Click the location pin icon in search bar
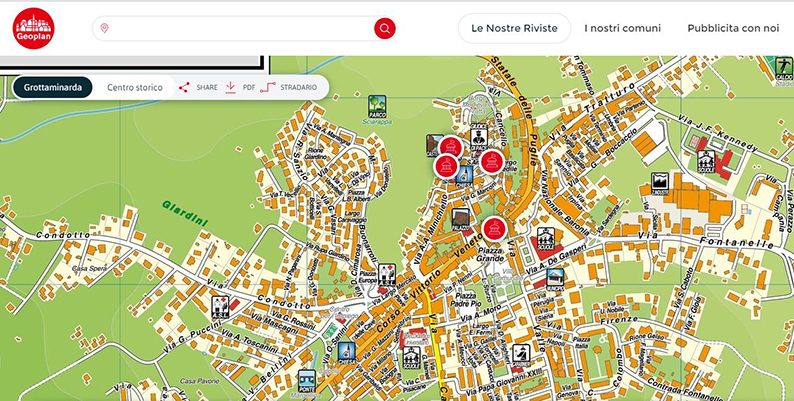The height and width of the screenshot is (401, 794). (x=104, y=28)
